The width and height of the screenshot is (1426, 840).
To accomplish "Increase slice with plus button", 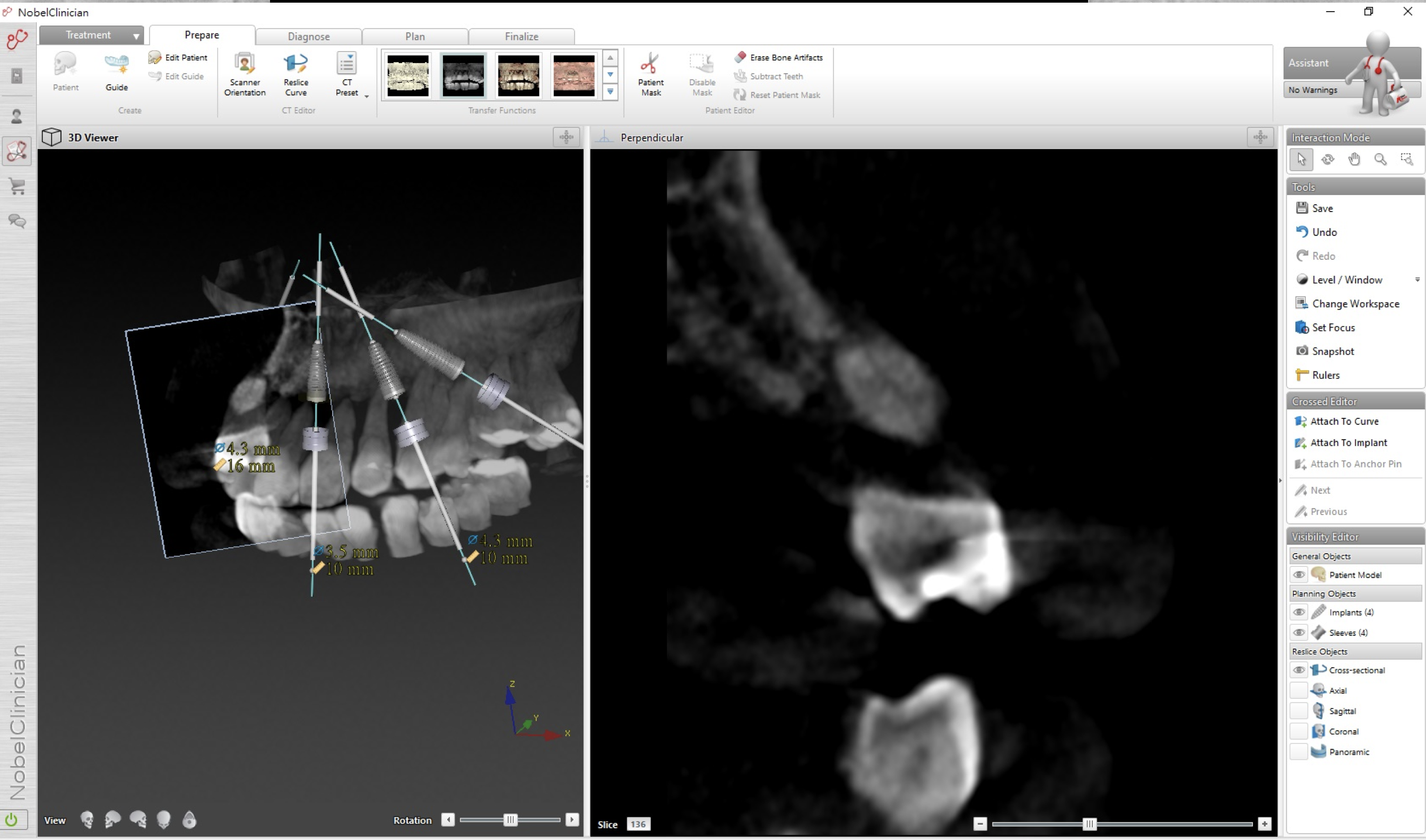I will [1265, 824].
